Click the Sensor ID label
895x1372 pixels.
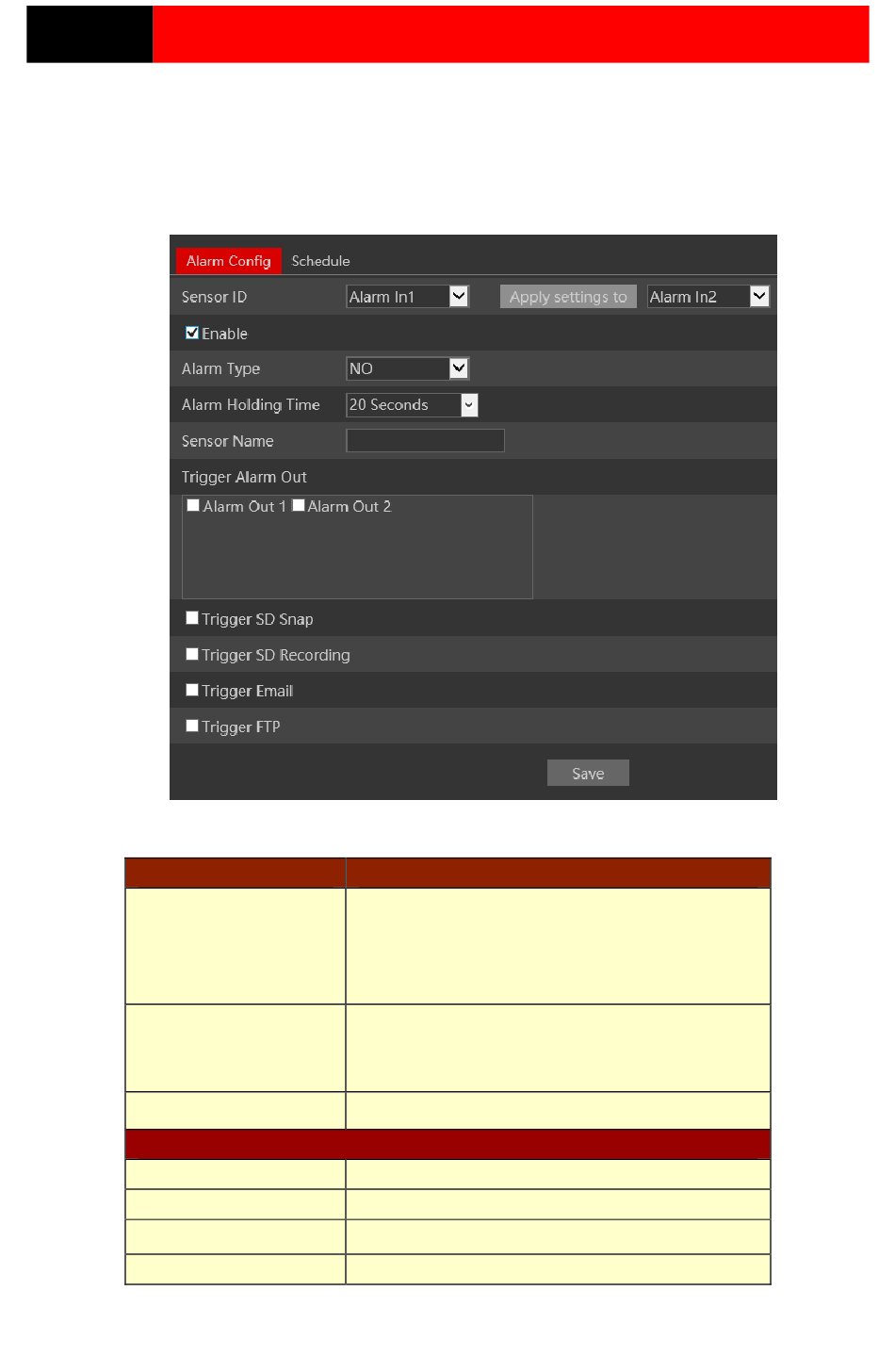(x=214, y=297)
